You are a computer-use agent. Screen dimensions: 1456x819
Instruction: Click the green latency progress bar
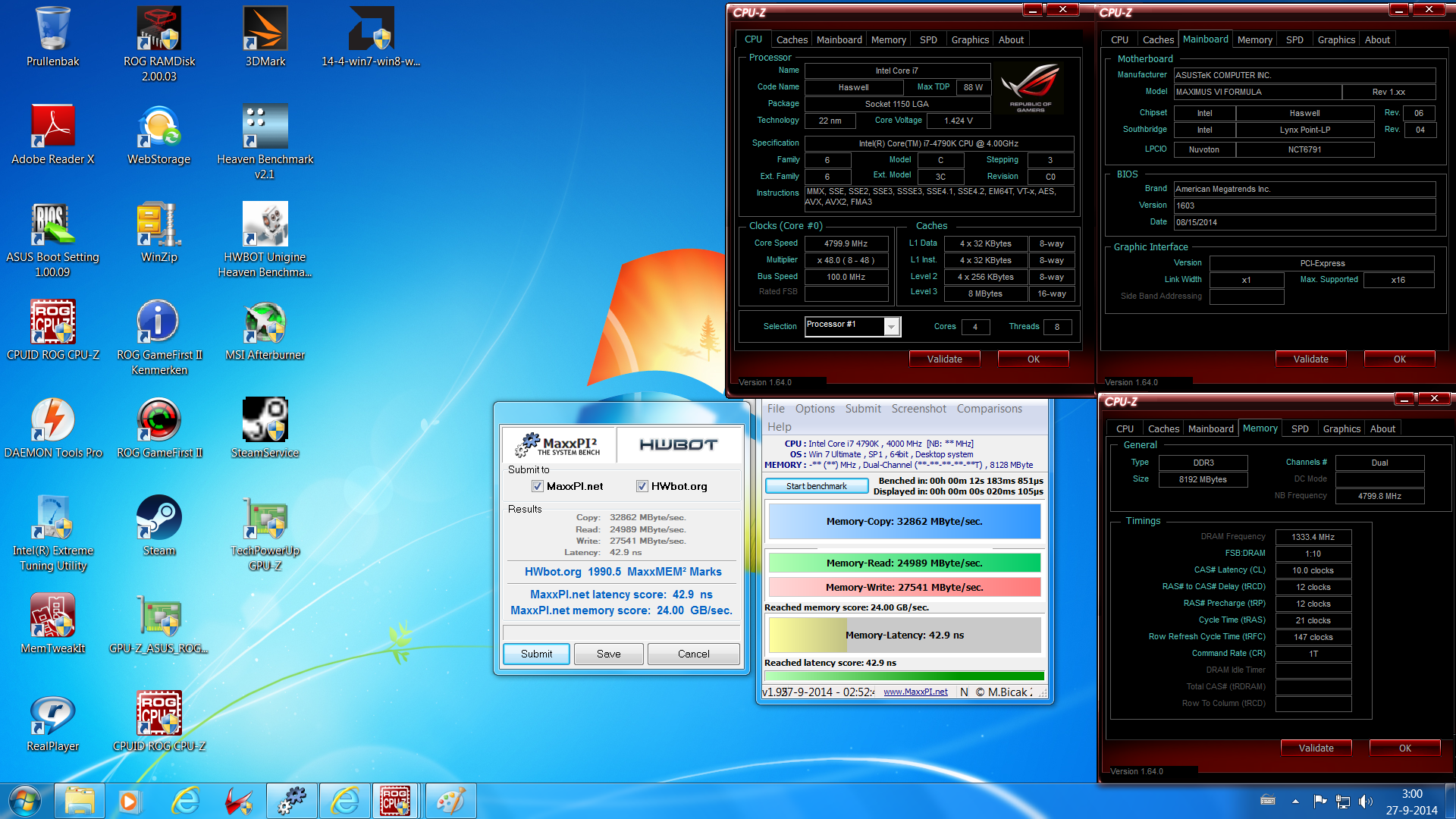(x=905, y=676)
